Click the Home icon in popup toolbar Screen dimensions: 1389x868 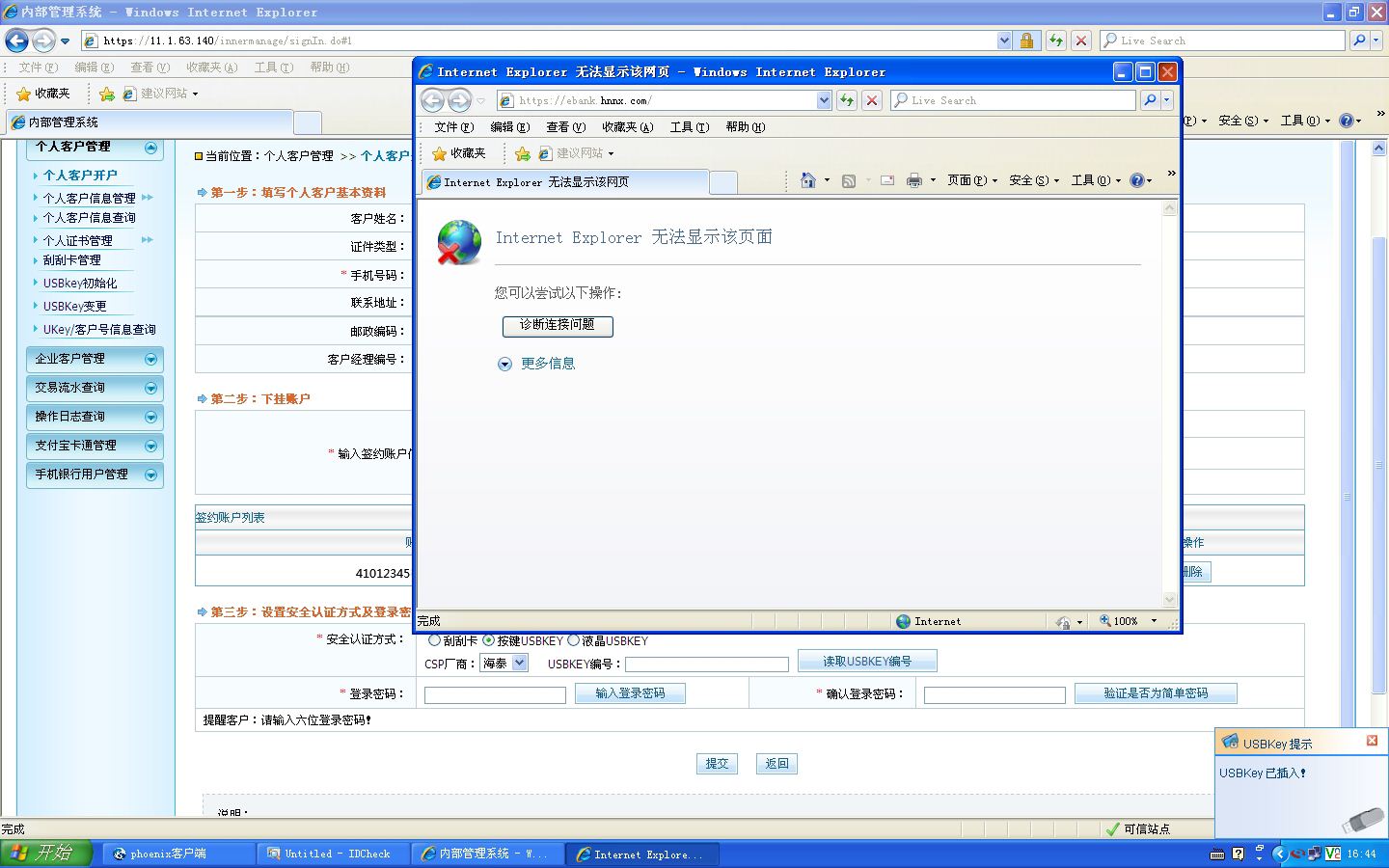(808, 180)
